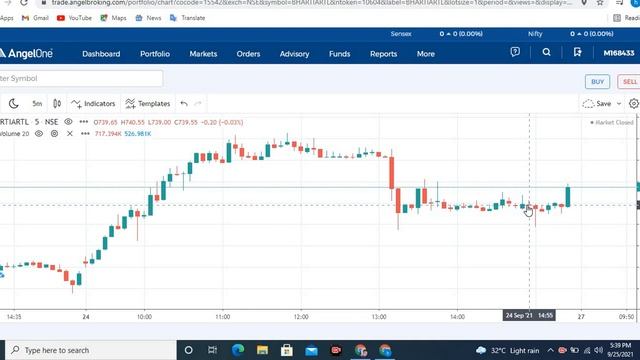
Task: Open the Reports menu
Action: coord(383,54)
